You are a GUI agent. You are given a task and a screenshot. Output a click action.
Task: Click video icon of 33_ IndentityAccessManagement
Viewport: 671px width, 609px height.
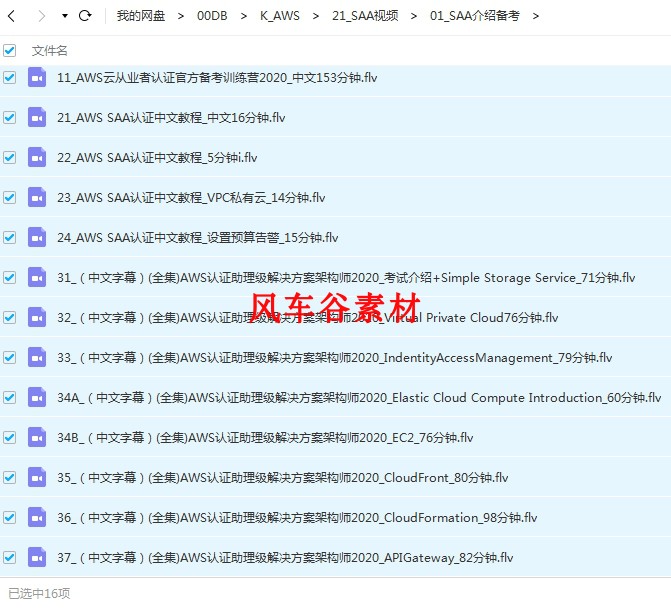pyautogui.click(x=37, y=357)
